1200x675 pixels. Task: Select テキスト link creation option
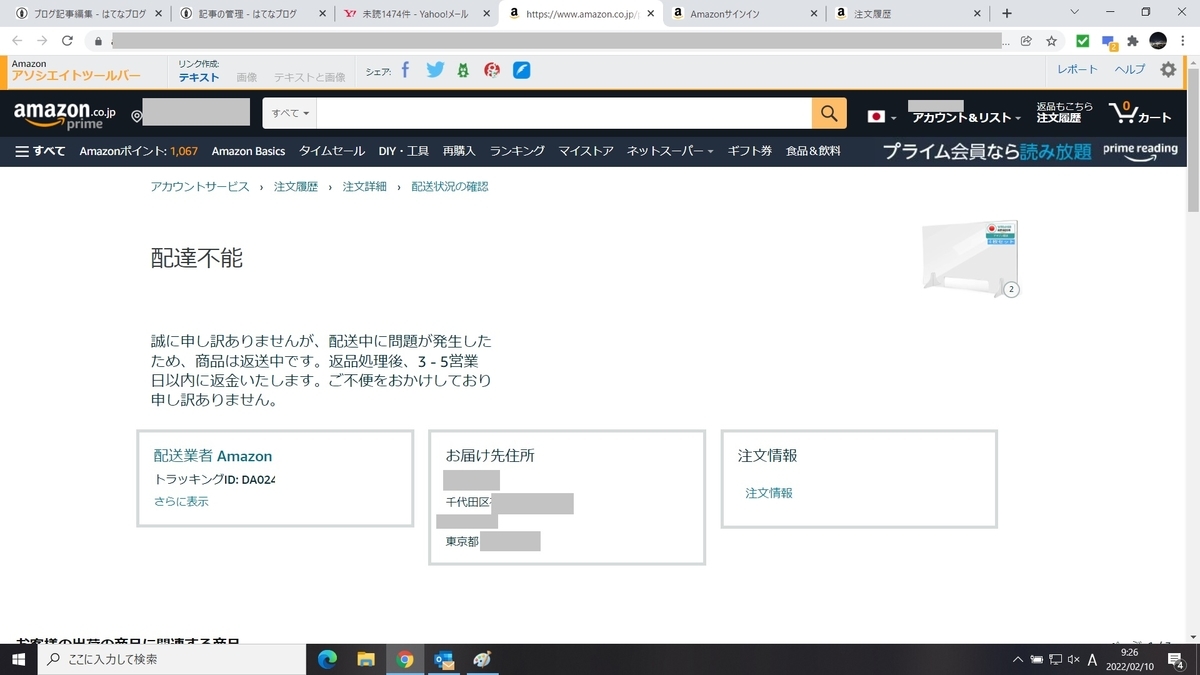coord(198,76)
